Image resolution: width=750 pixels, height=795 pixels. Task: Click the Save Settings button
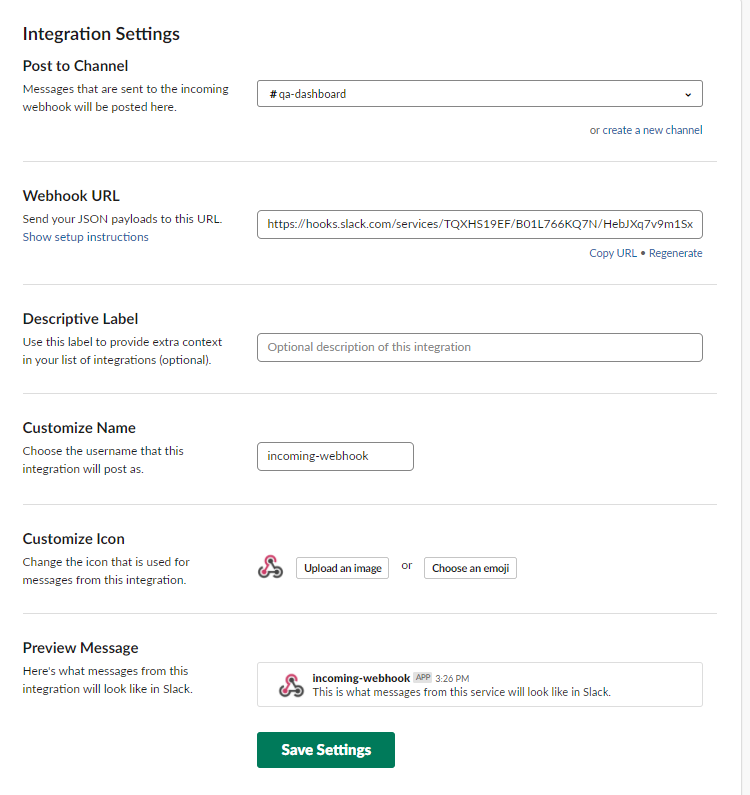[326, 750]
